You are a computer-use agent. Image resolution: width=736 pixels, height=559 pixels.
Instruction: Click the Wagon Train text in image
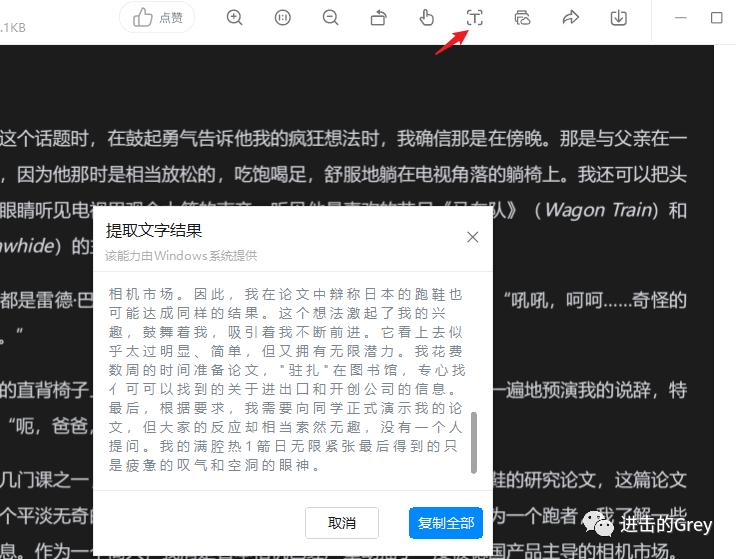point(599,210)
